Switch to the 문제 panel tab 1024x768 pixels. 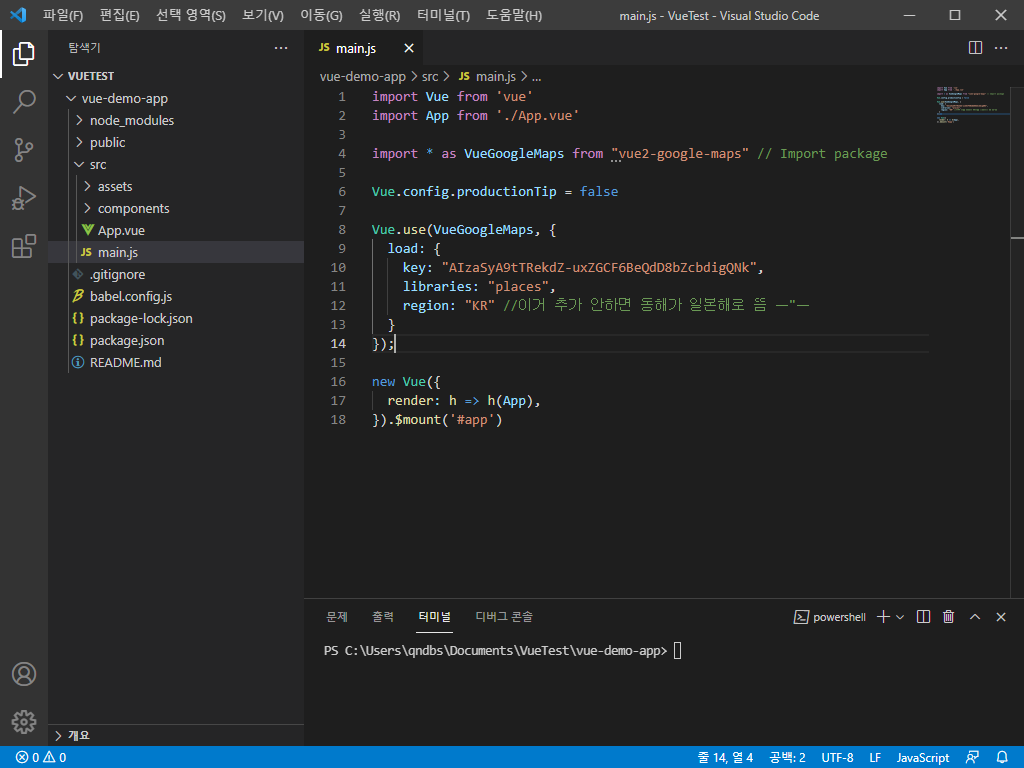coord(337,617)
